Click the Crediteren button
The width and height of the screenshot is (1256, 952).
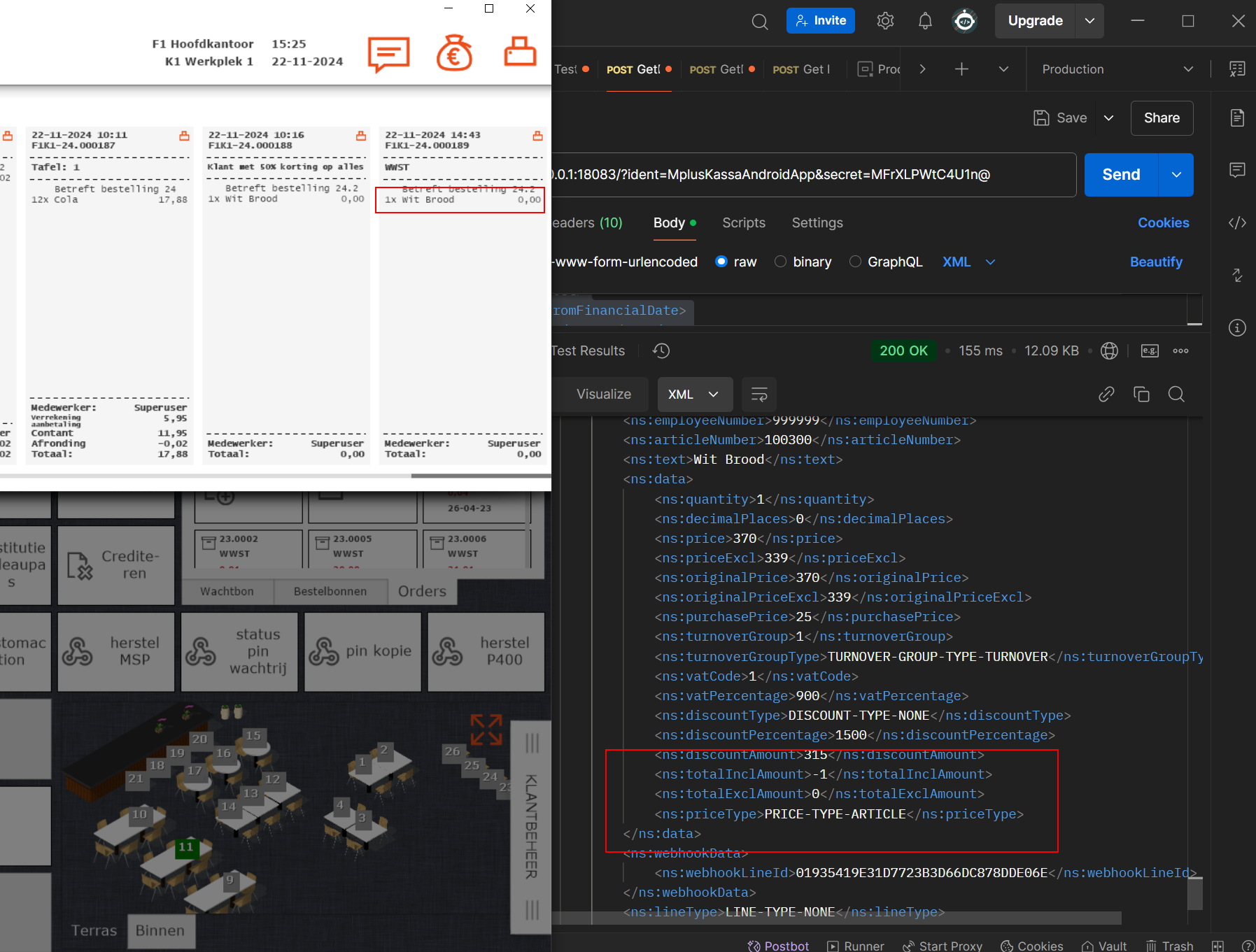[116, 564]
